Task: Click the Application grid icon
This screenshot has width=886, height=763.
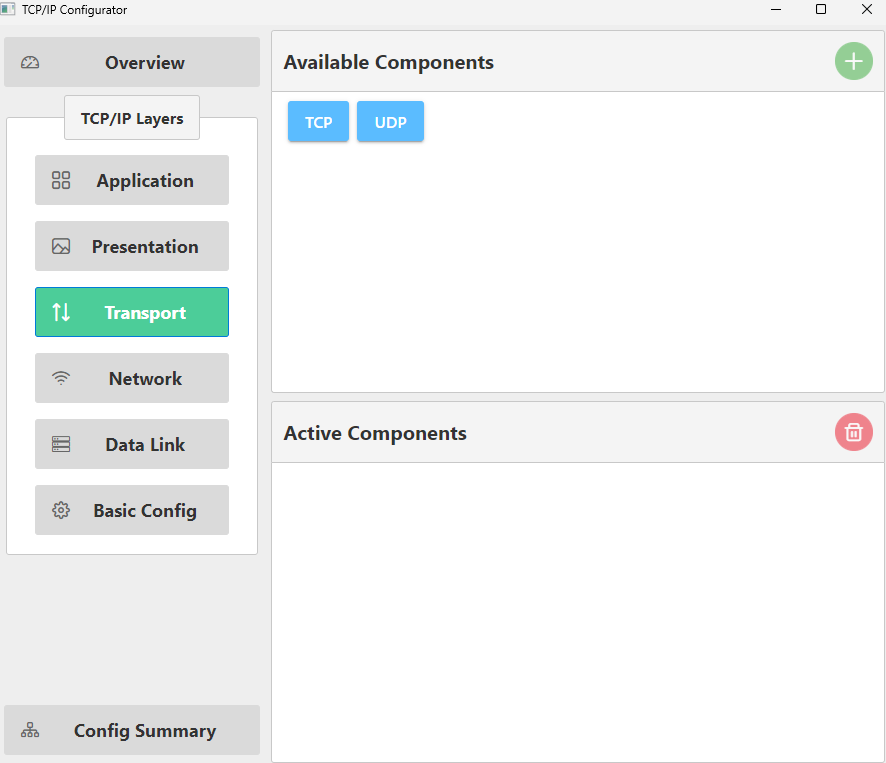Action: (x=61, y=180)
